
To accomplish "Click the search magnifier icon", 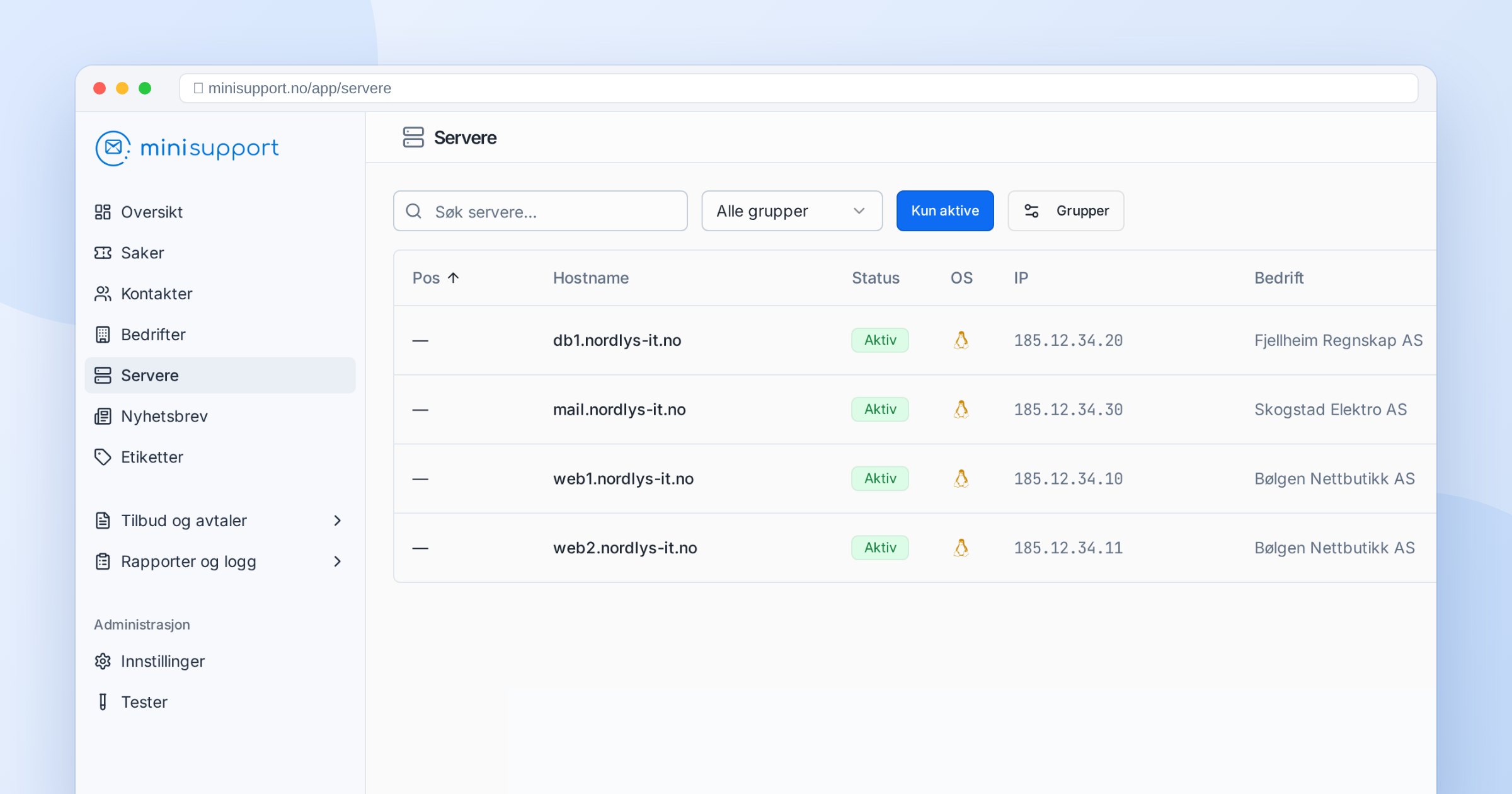I will (x=414, y=211).
